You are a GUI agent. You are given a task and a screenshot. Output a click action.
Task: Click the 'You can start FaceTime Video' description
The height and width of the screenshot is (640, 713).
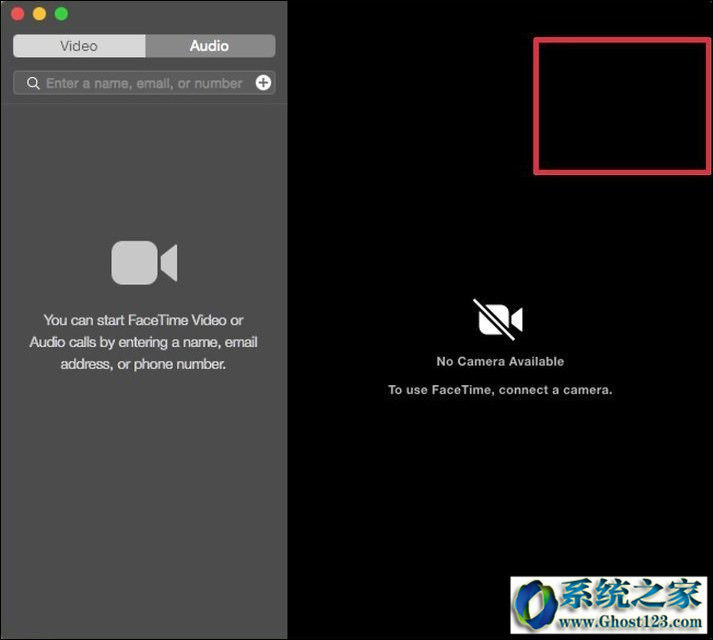(x=144, y=342)
